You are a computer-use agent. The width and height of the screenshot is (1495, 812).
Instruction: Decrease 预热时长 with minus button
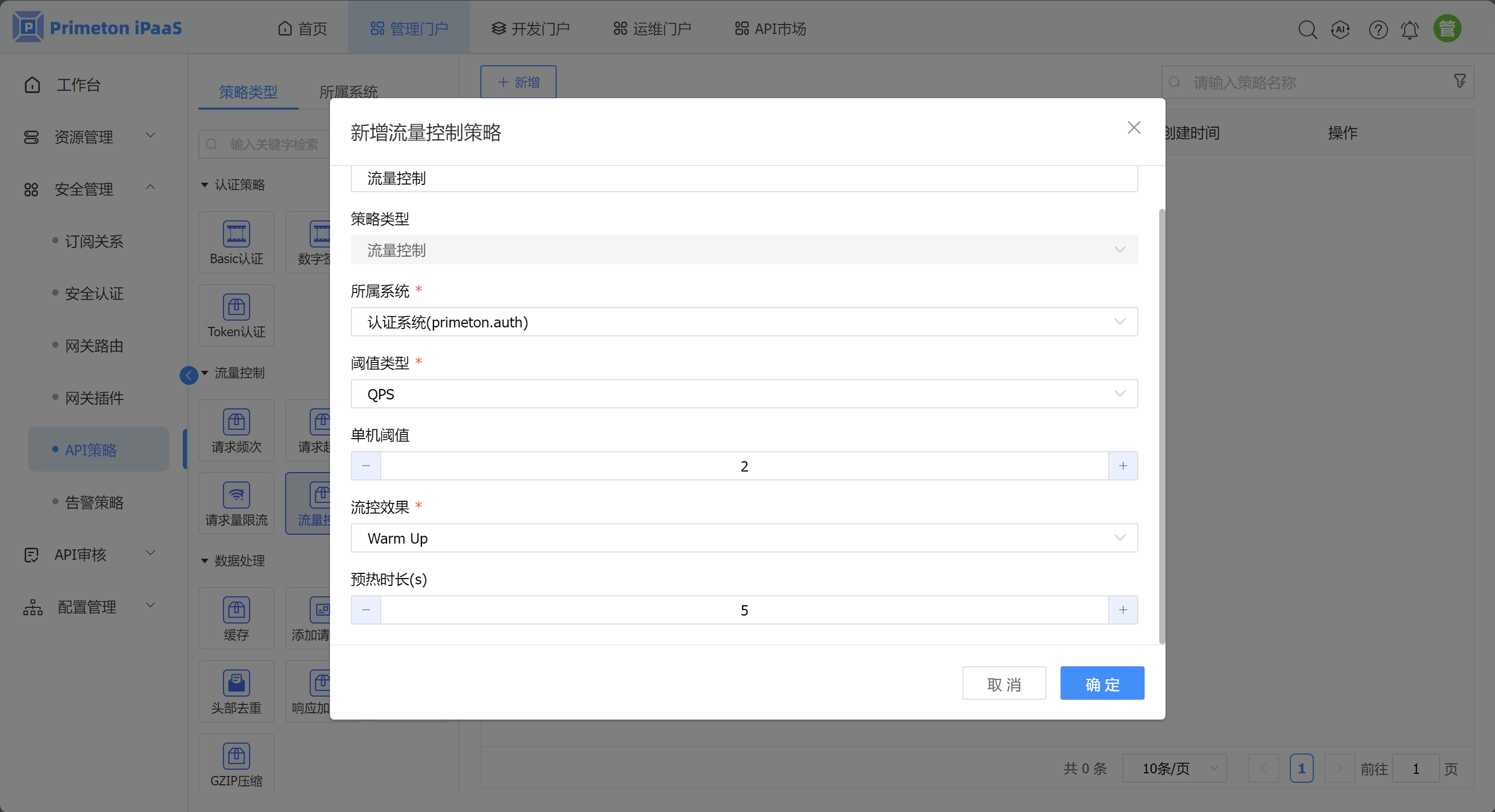pyautogui.click(x=366, y=609)
